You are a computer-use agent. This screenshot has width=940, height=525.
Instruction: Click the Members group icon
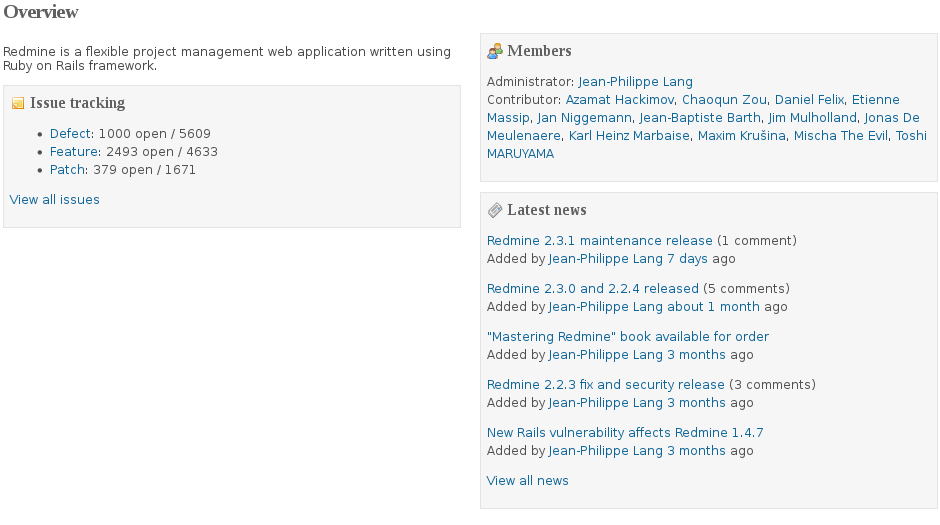point(494,51)
